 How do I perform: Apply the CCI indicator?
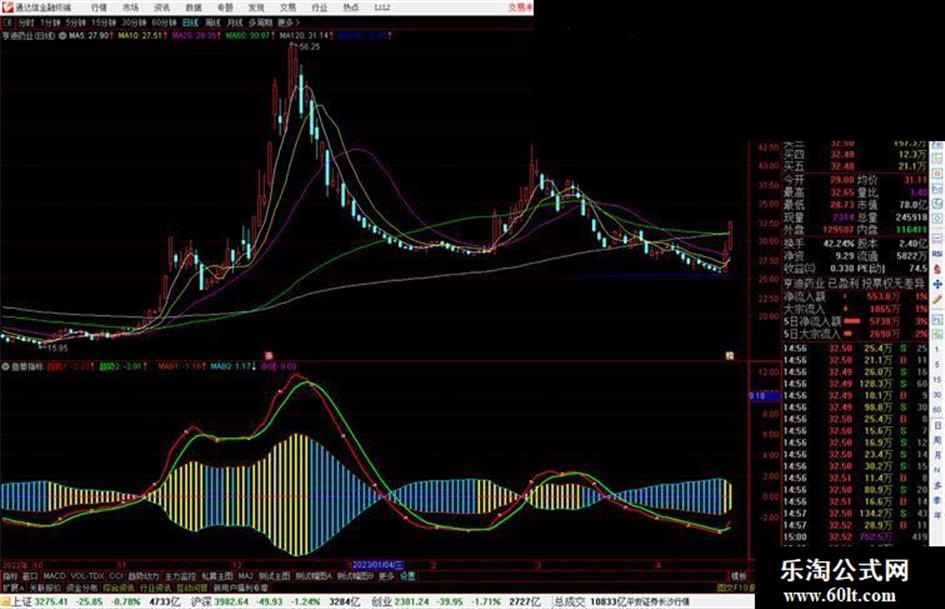pyautogui.click(x=116, y=576)
